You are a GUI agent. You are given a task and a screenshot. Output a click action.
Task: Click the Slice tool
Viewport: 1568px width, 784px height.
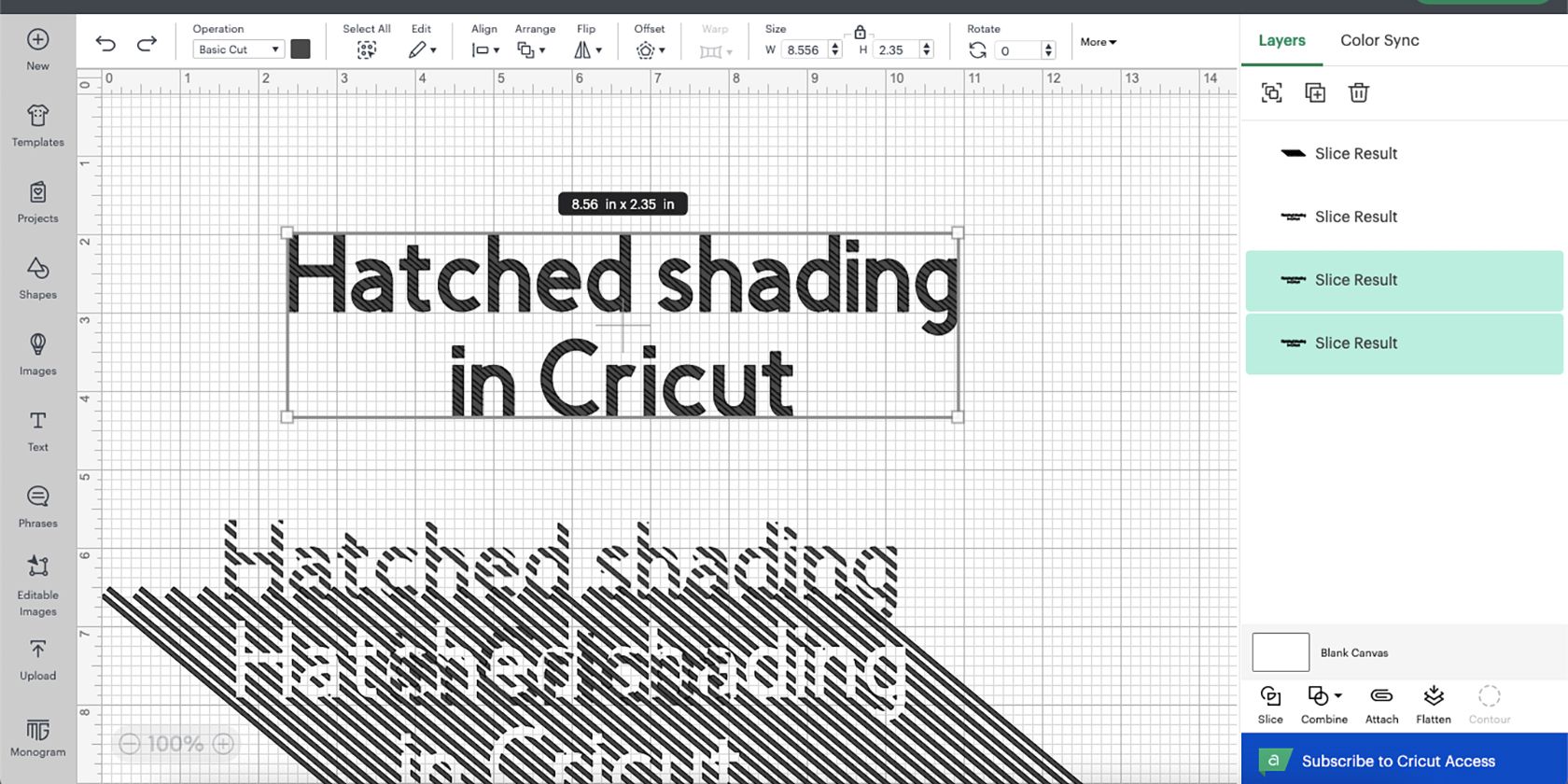click(1270, 705)
